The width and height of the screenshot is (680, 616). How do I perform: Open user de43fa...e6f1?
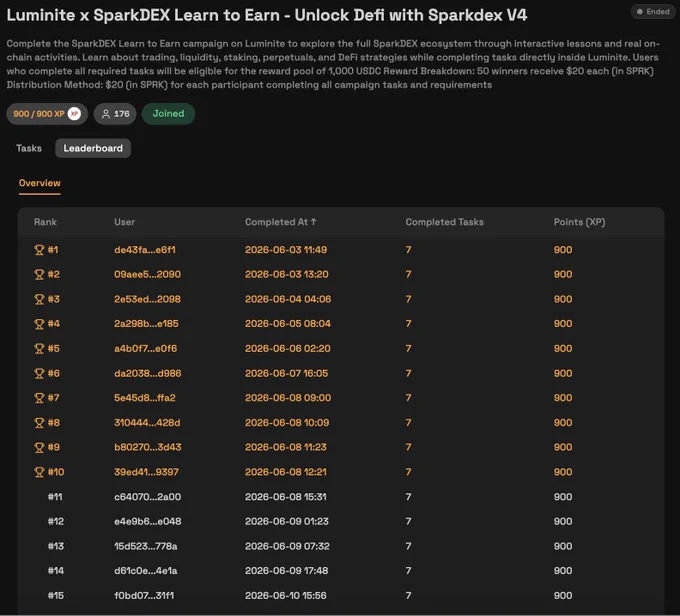click(x=145, y=250)
